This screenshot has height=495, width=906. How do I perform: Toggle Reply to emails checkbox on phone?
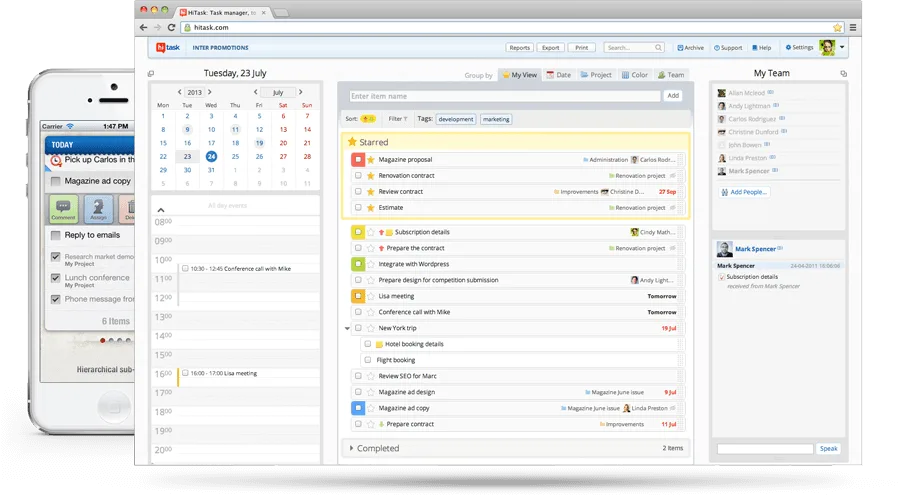pyautogui.click(x=55, y=235)
